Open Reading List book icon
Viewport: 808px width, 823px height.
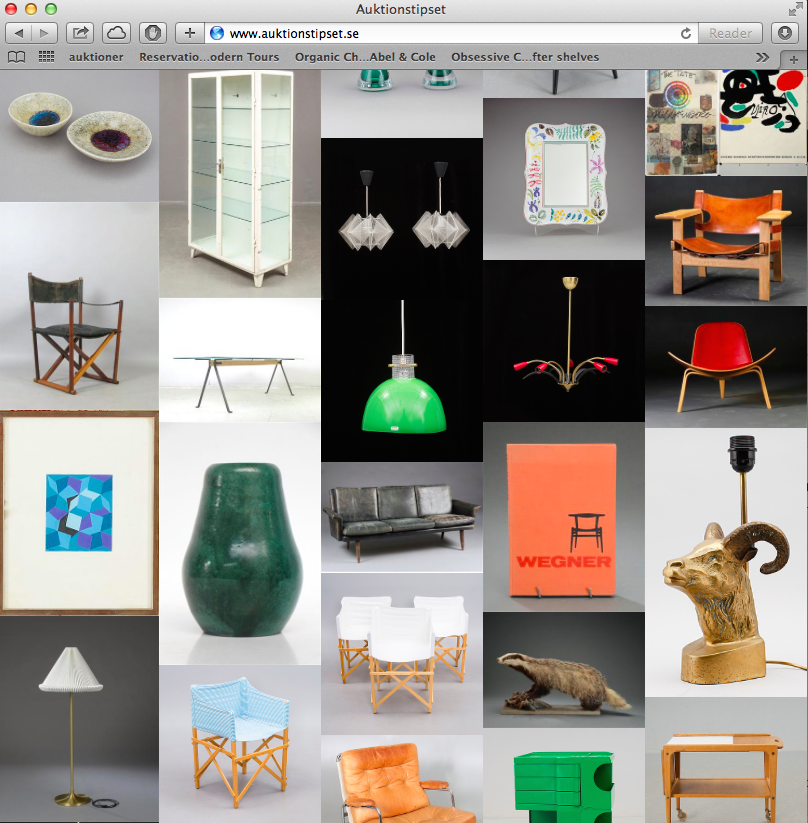[17, 57]
